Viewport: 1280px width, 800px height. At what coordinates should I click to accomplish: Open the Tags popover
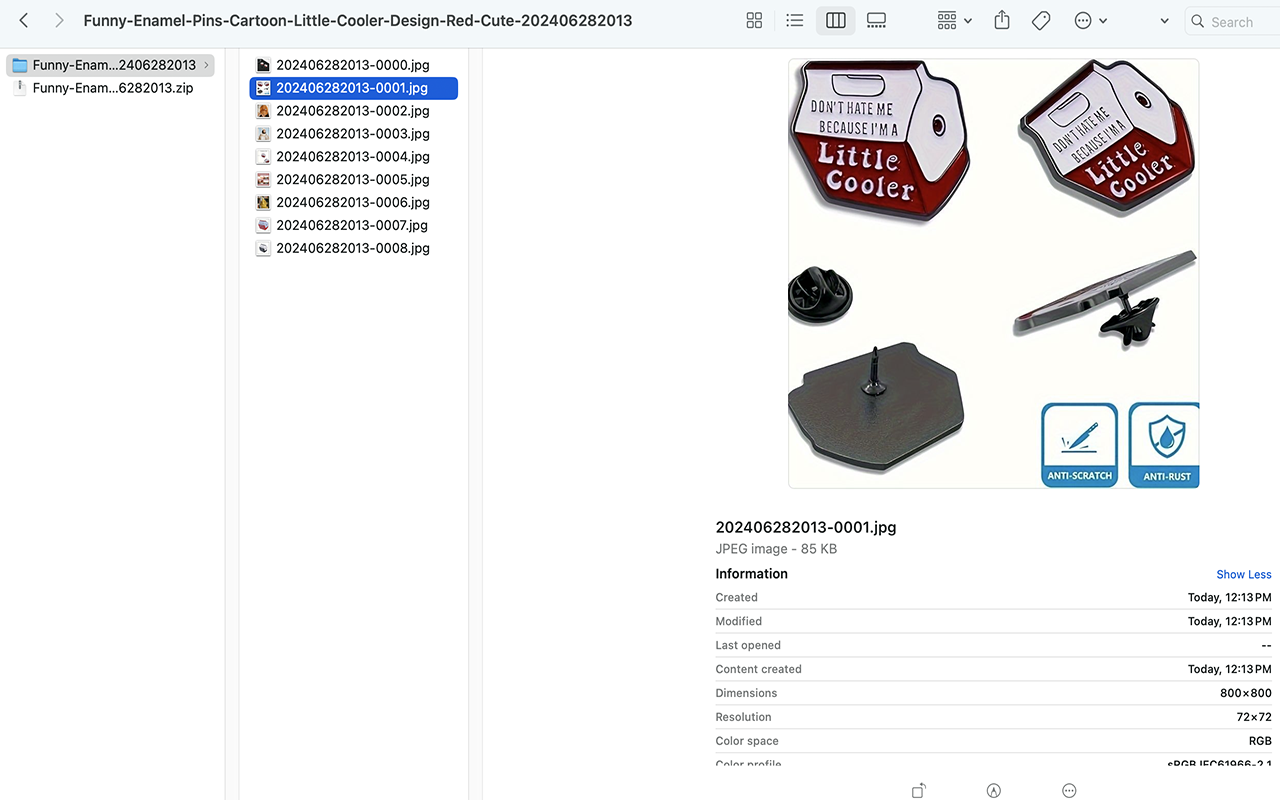1041,20
